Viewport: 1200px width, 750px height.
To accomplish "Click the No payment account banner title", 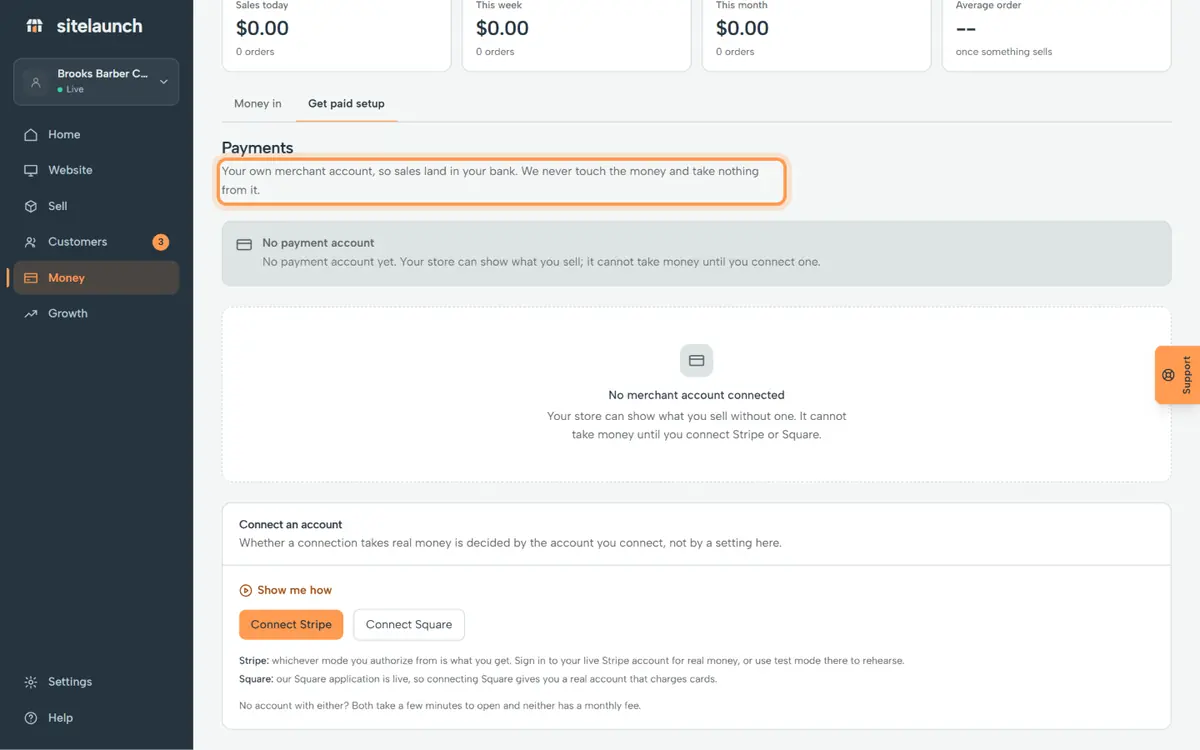I will pyautogui.click(x=318, y=243).
